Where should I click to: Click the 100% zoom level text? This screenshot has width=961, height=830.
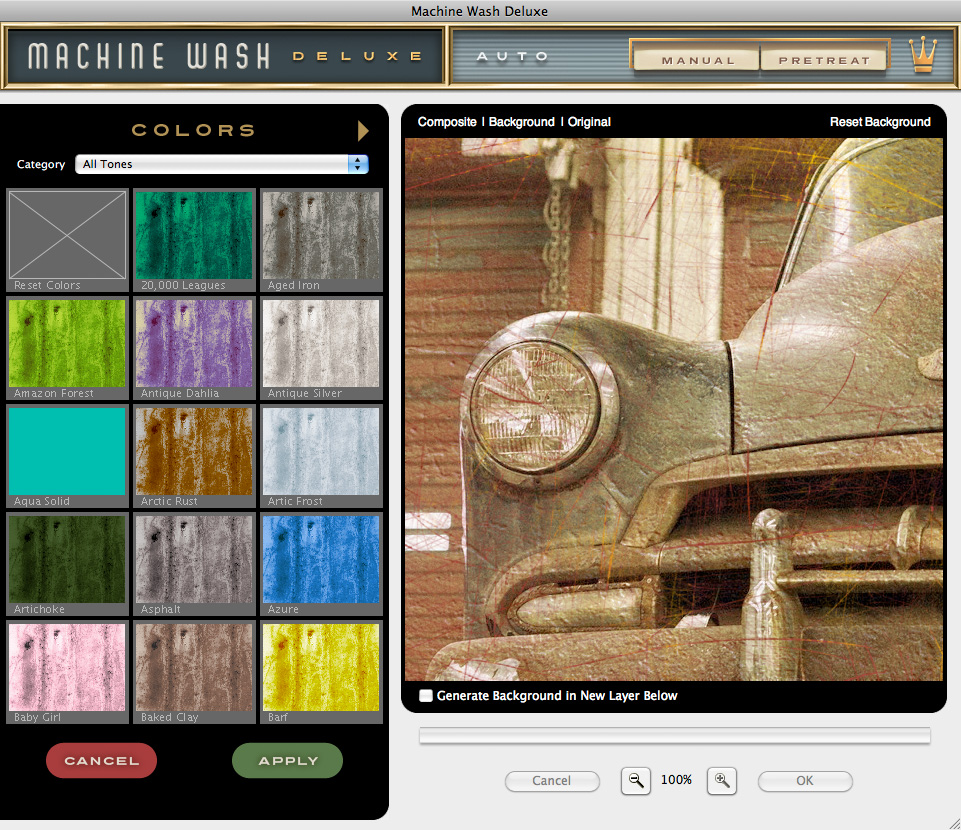pyautogui.click(x=676, y=780)
